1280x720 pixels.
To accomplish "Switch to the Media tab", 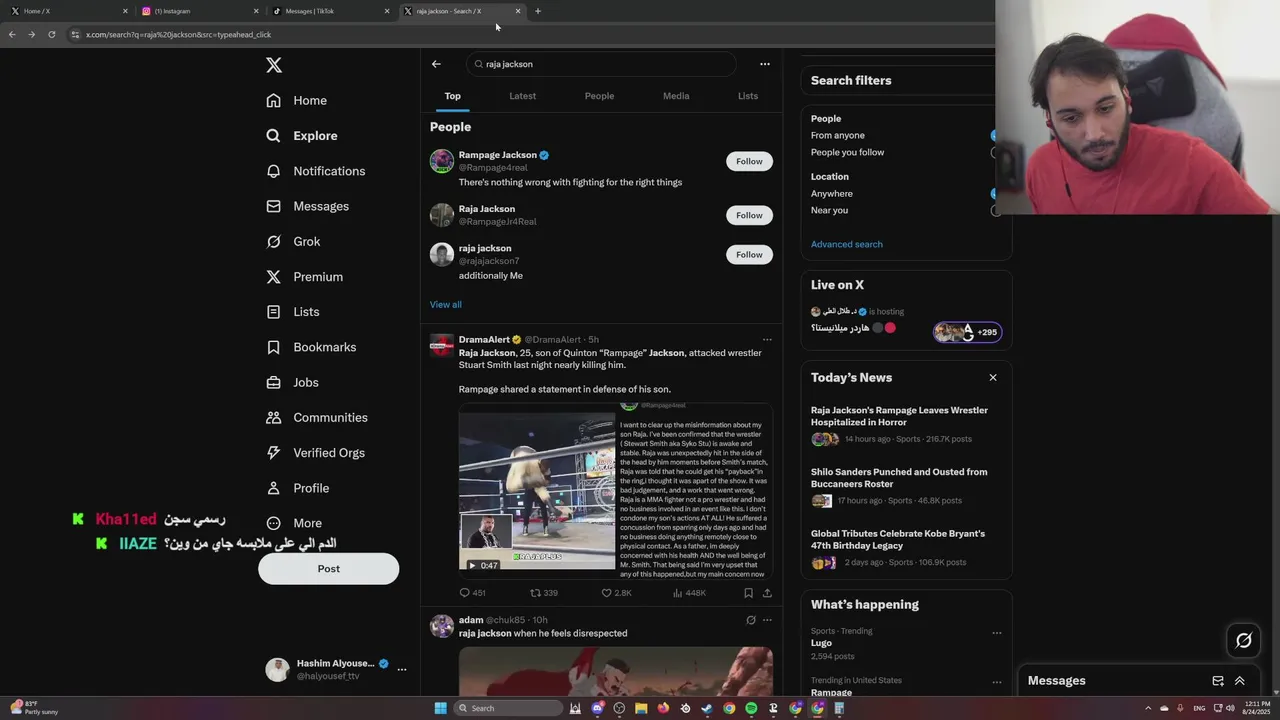I will tap(676, 96).
